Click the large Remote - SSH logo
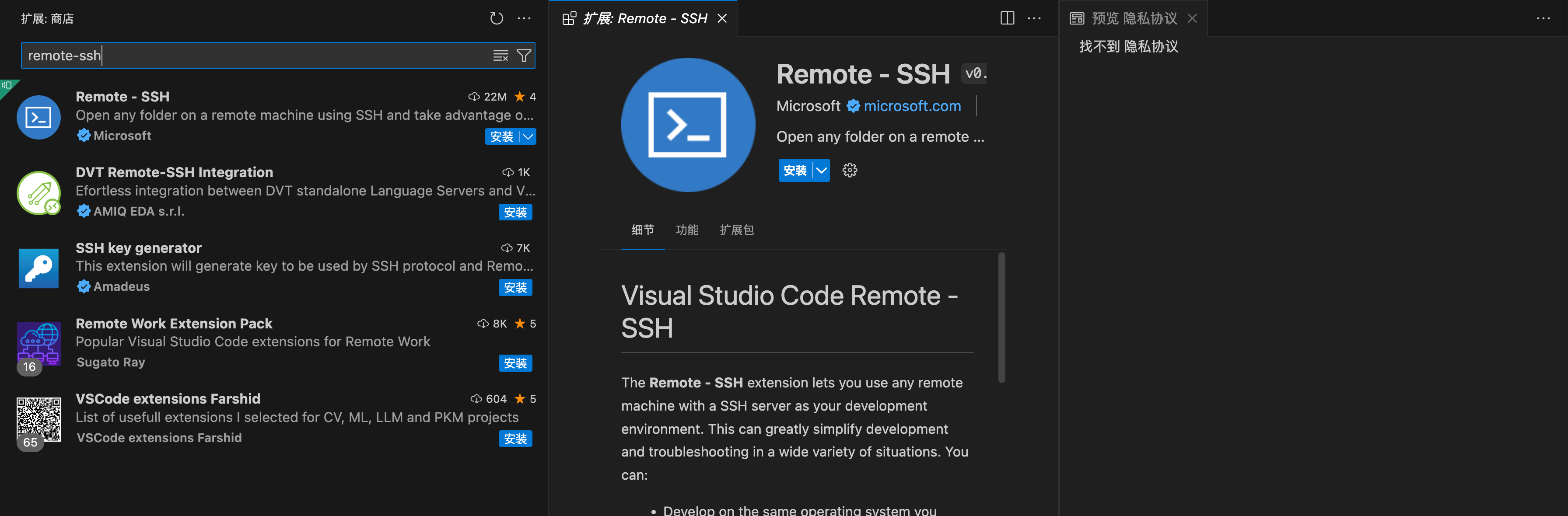Screen dimensions: 1568x516 pos(688,125)
